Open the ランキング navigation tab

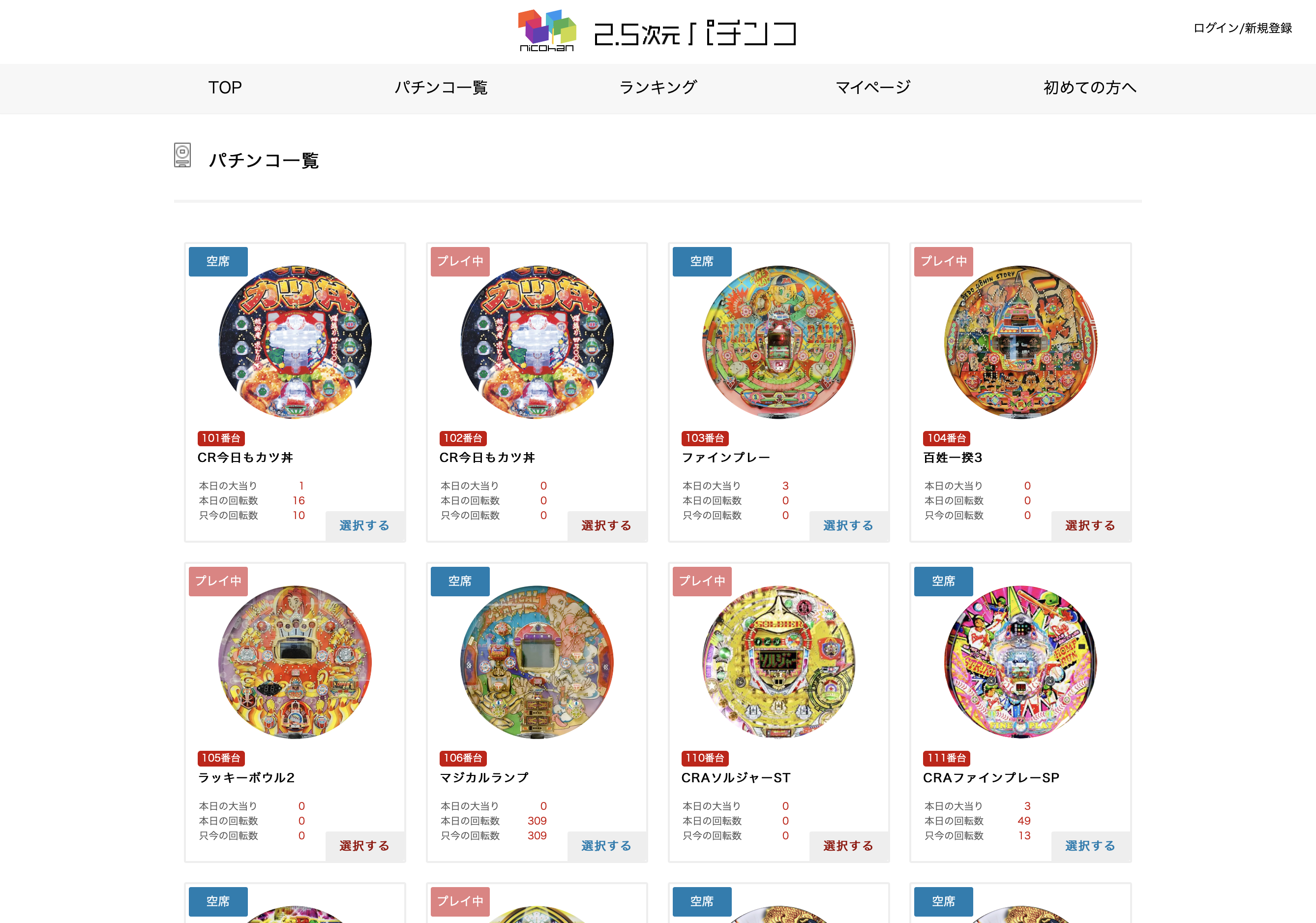tap(658, 88)
